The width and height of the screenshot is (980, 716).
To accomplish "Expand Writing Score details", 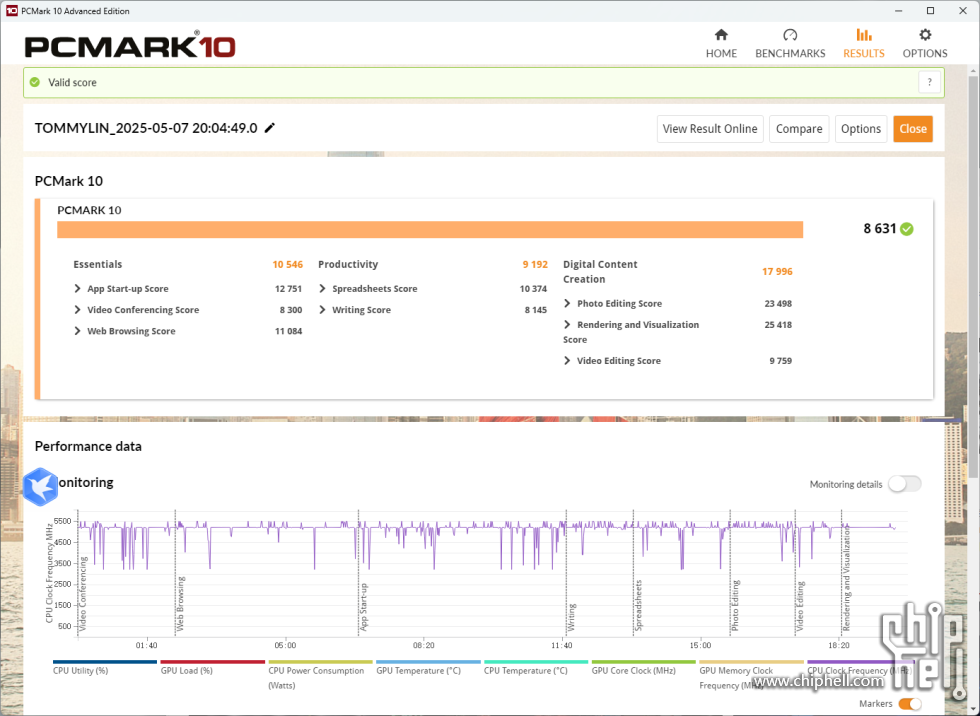I will click(322, 310).
